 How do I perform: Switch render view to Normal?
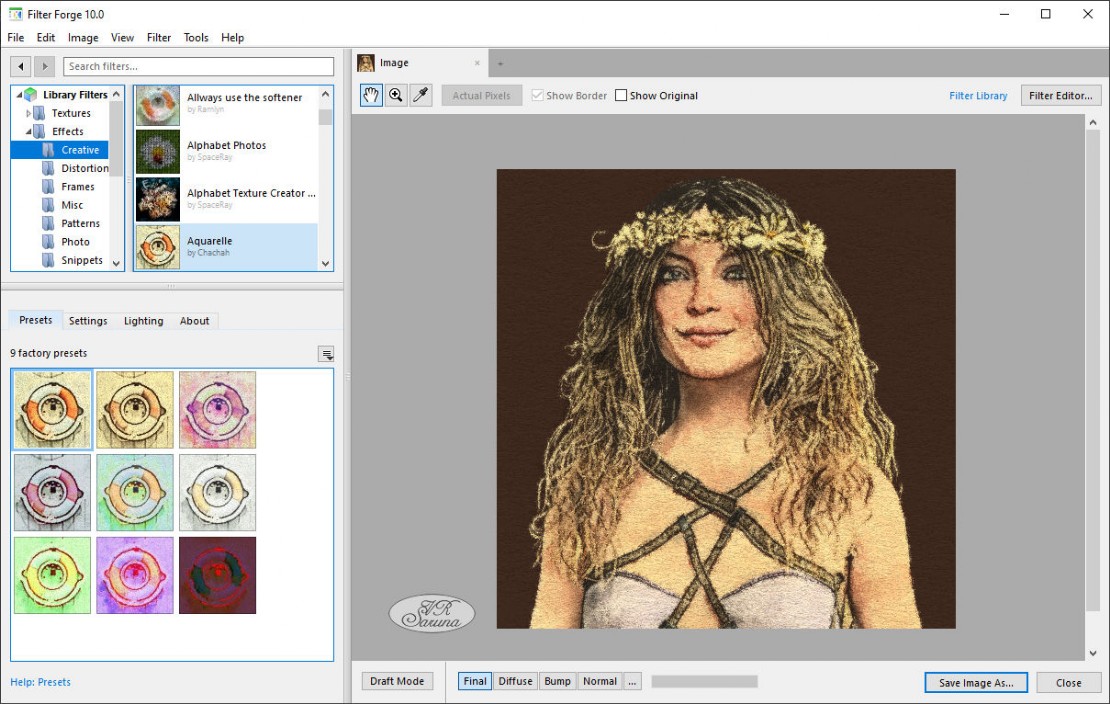600,681
